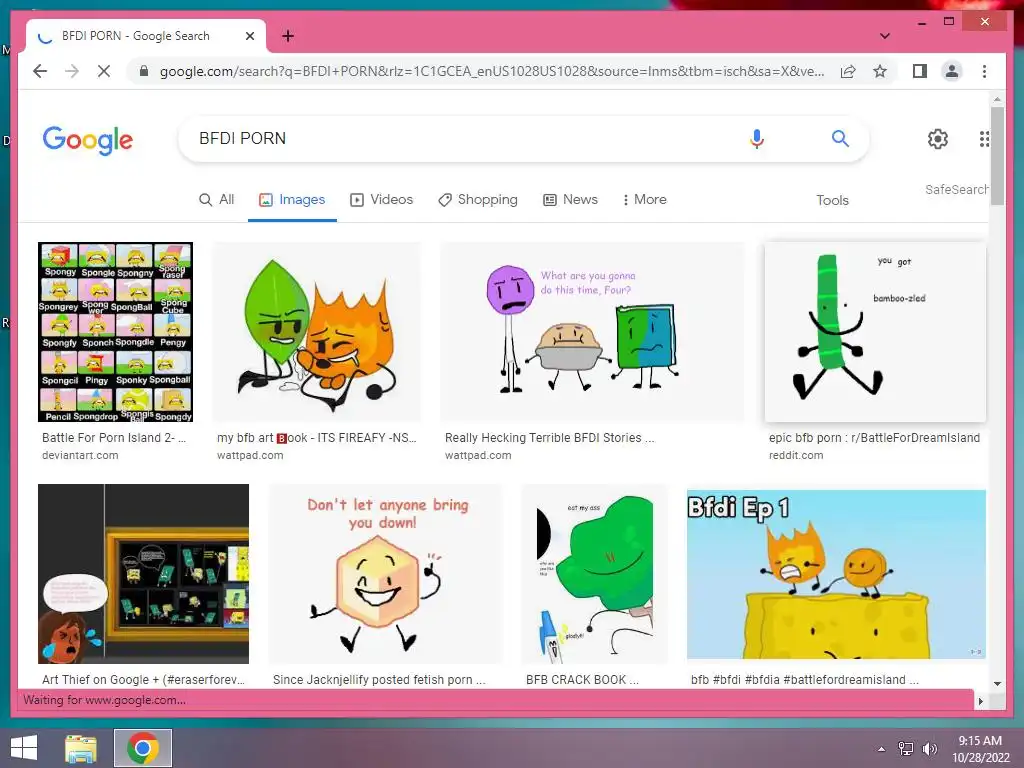Click the blue magnifier search button
1024x768 pixels.
pyautogui.click(x=840, y=138)
